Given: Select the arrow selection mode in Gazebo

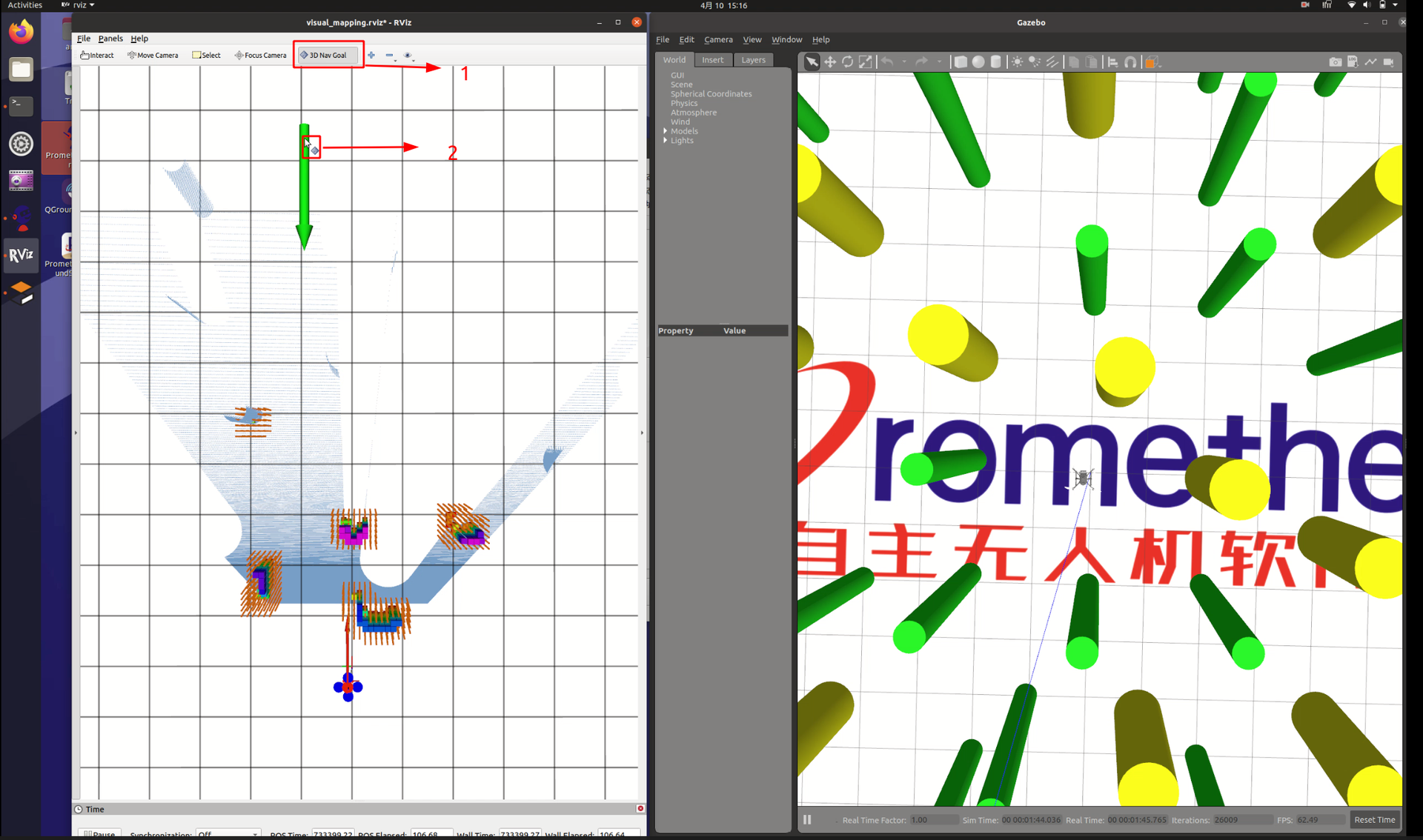Looking at the screenshot, I should [x=812, y=62].
